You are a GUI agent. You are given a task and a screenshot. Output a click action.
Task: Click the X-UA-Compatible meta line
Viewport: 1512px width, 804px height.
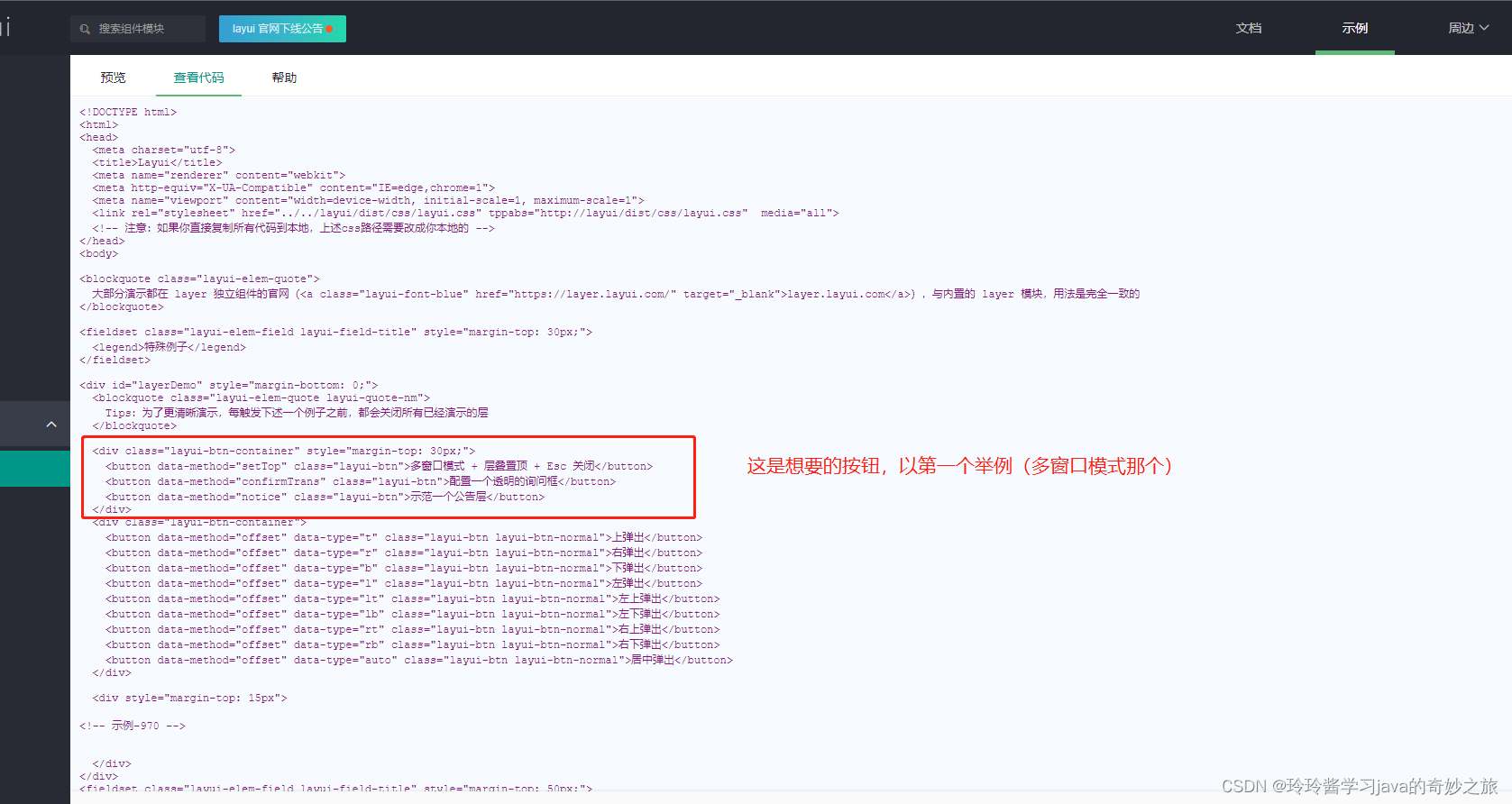[x=293, y=187]
